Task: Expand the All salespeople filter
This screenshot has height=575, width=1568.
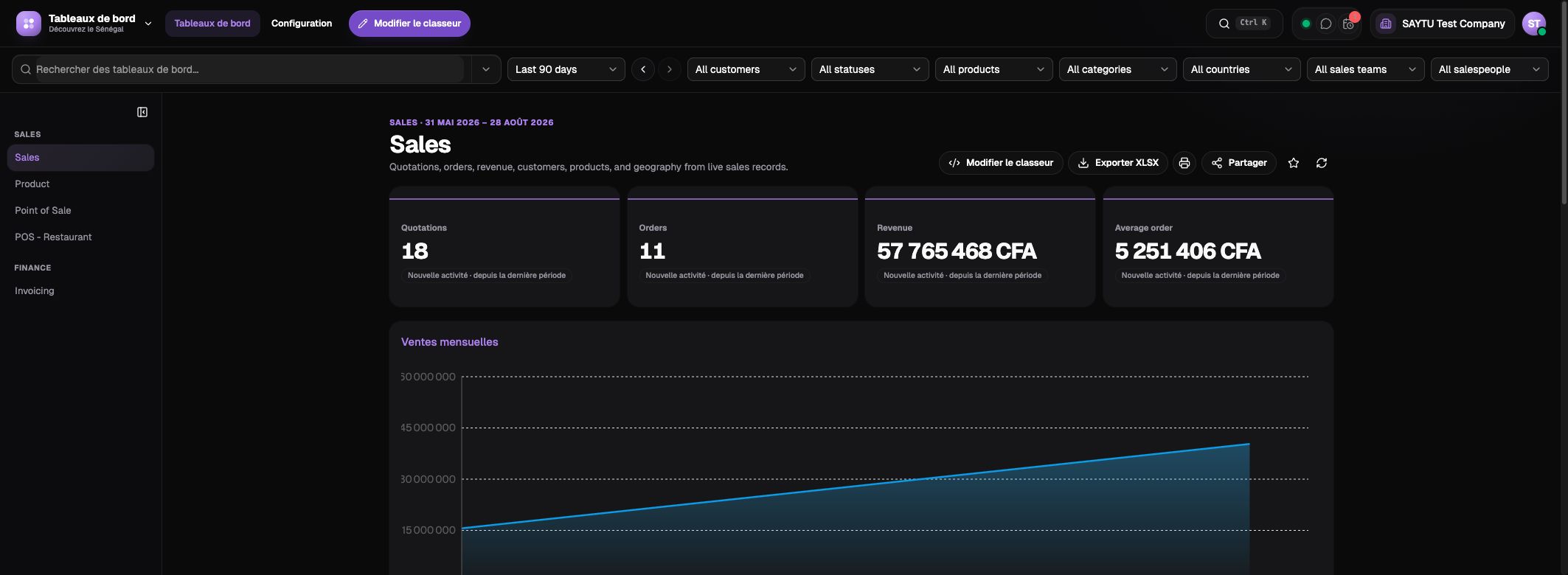Action: coord(1490,69)
